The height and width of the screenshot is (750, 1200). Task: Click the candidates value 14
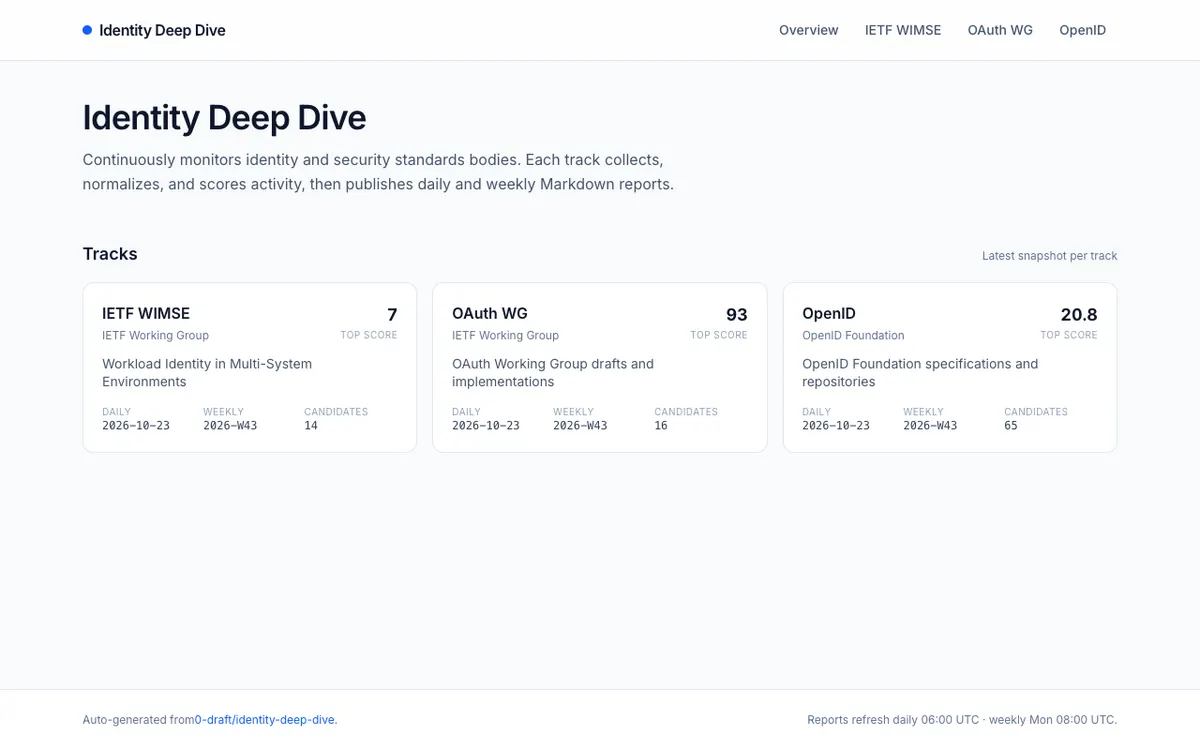coord(311,425)
